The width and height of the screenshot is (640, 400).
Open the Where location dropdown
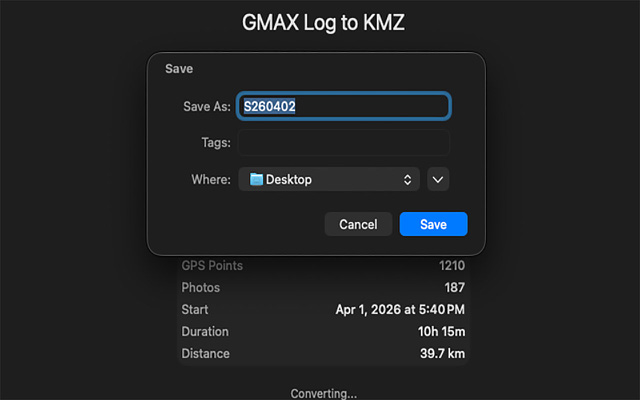tap(329, 179)
